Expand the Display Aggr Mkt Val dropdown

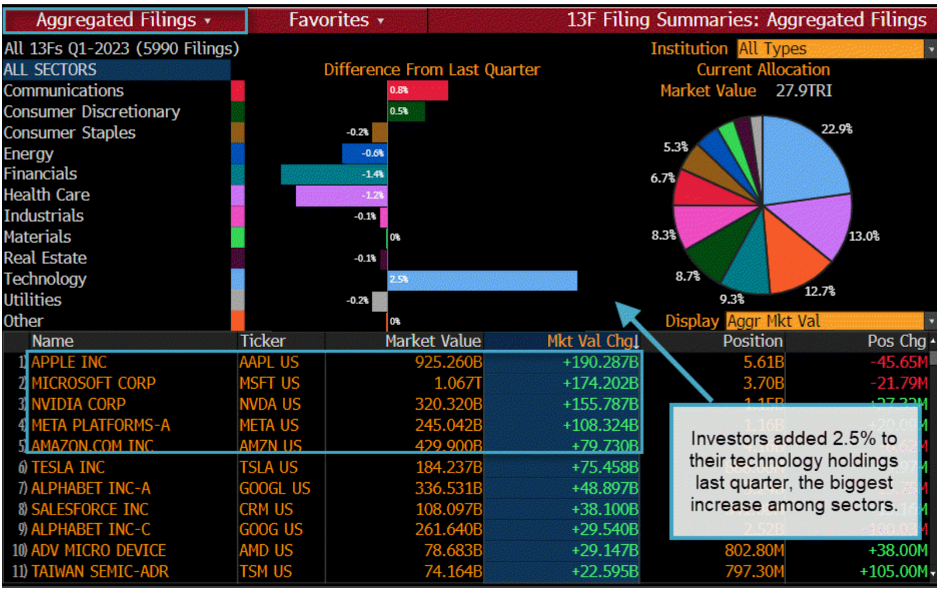(829, 321)
